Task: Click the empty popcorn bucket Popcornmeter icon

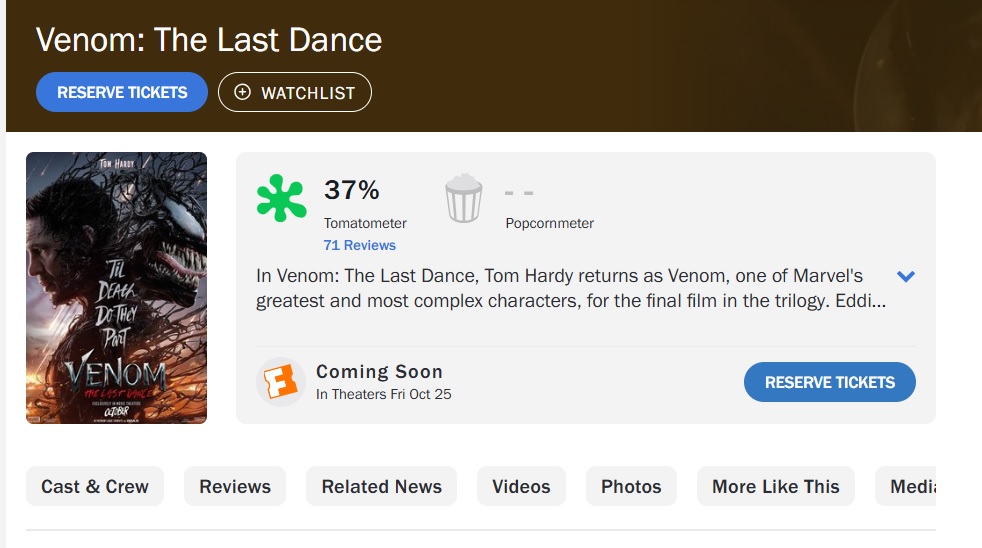Action: point(463,199)
